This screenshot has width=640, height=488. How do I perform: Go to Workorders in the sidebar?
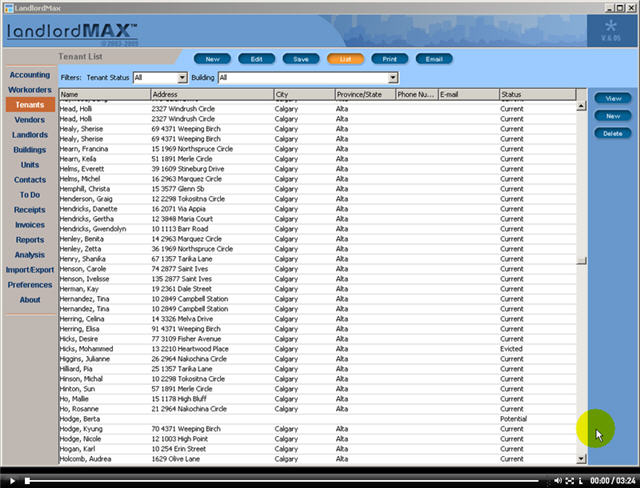(30, 90)
